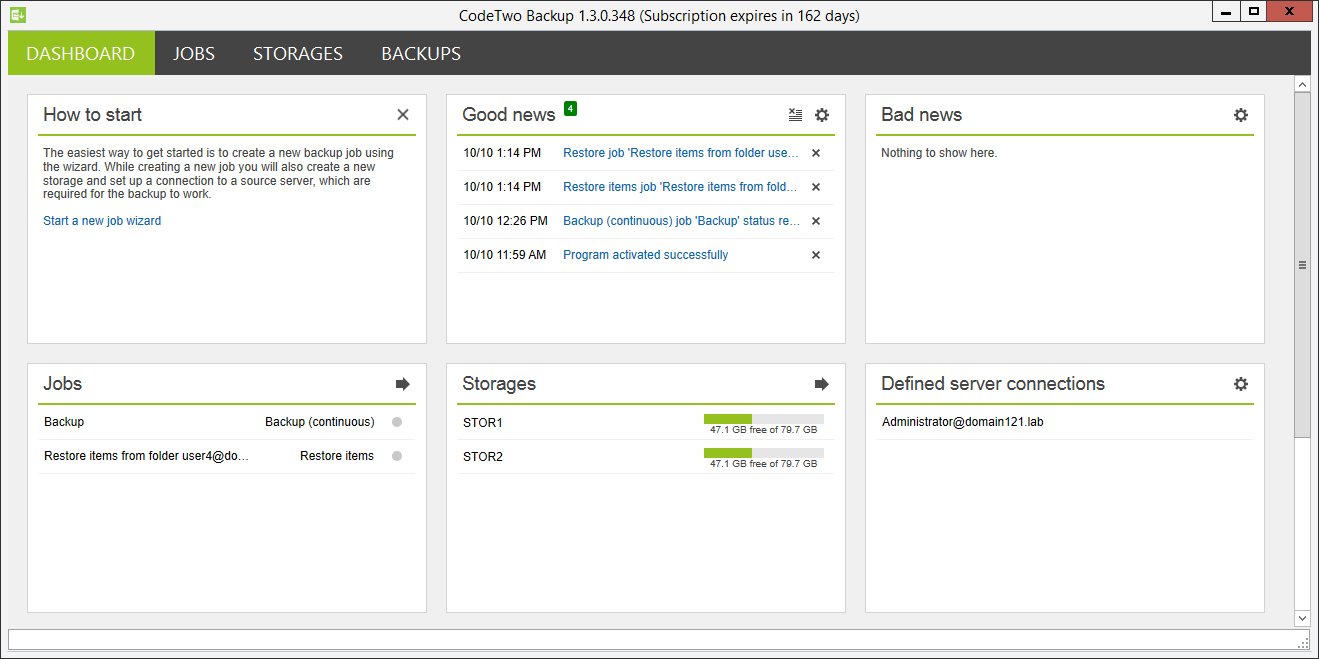Select the STOR1 storage entry
The image size is (1319, 659).
coord(646,423)
